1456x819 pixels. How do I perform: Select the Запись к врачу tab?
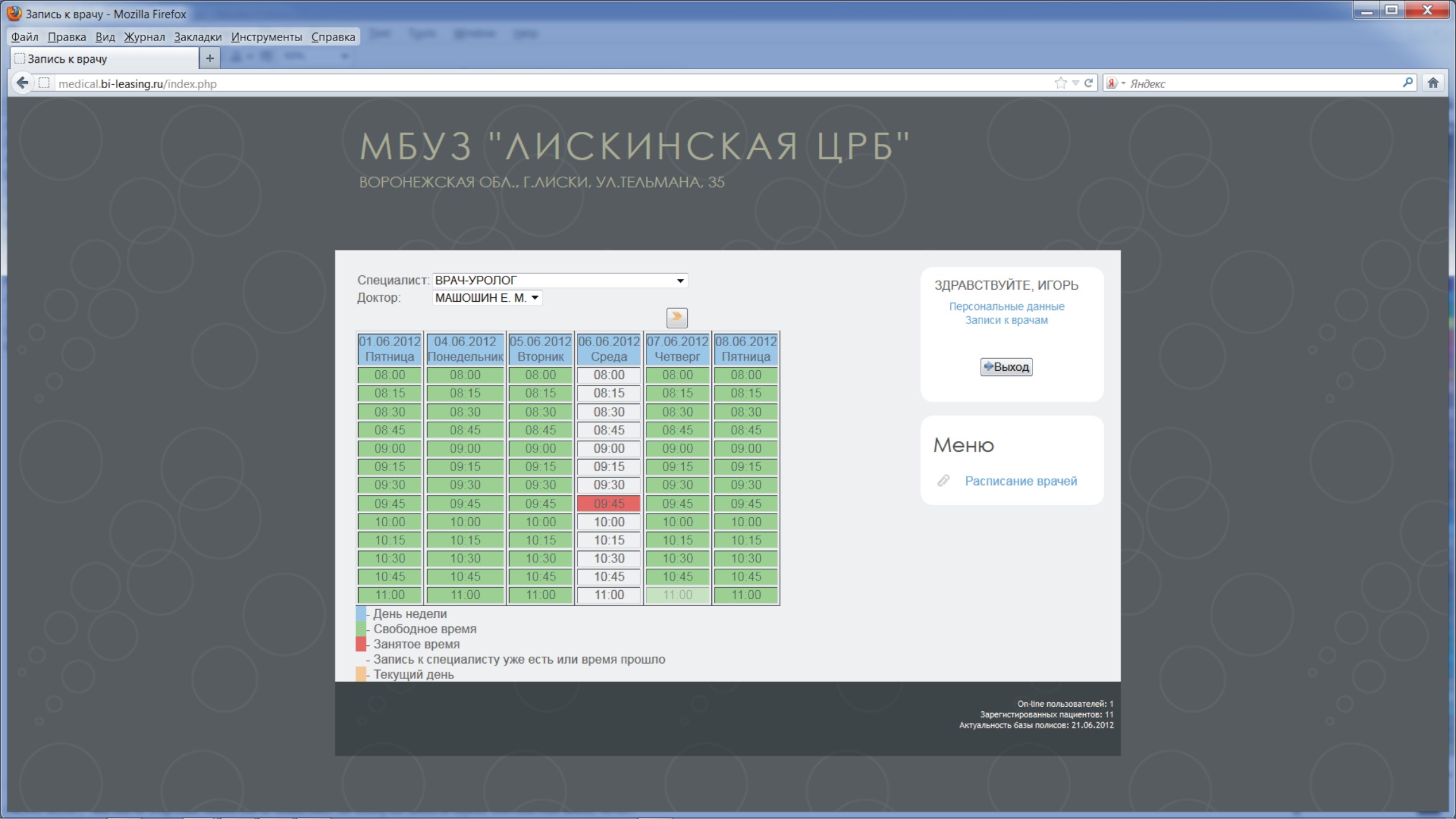tap(105, 58)
